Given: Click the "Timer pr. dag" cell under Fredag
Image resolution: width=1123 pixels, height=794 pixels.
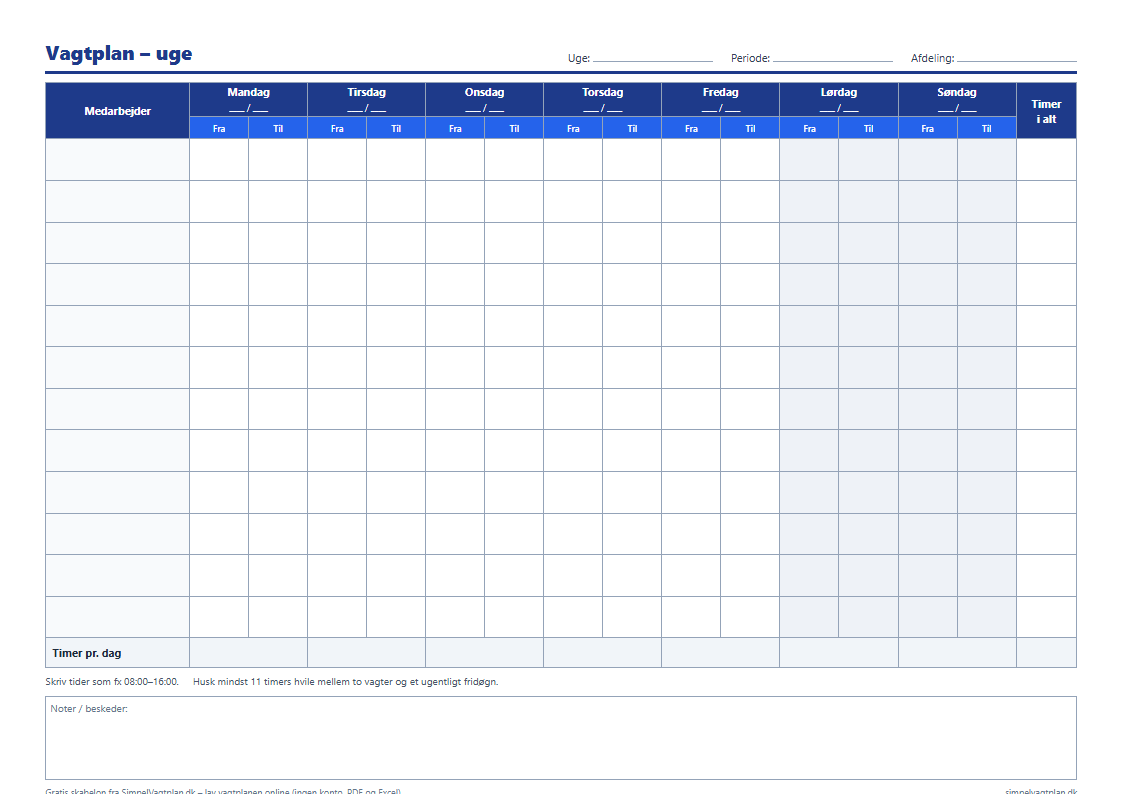Looking at the screenshot, I should click(x=720, y=653).
